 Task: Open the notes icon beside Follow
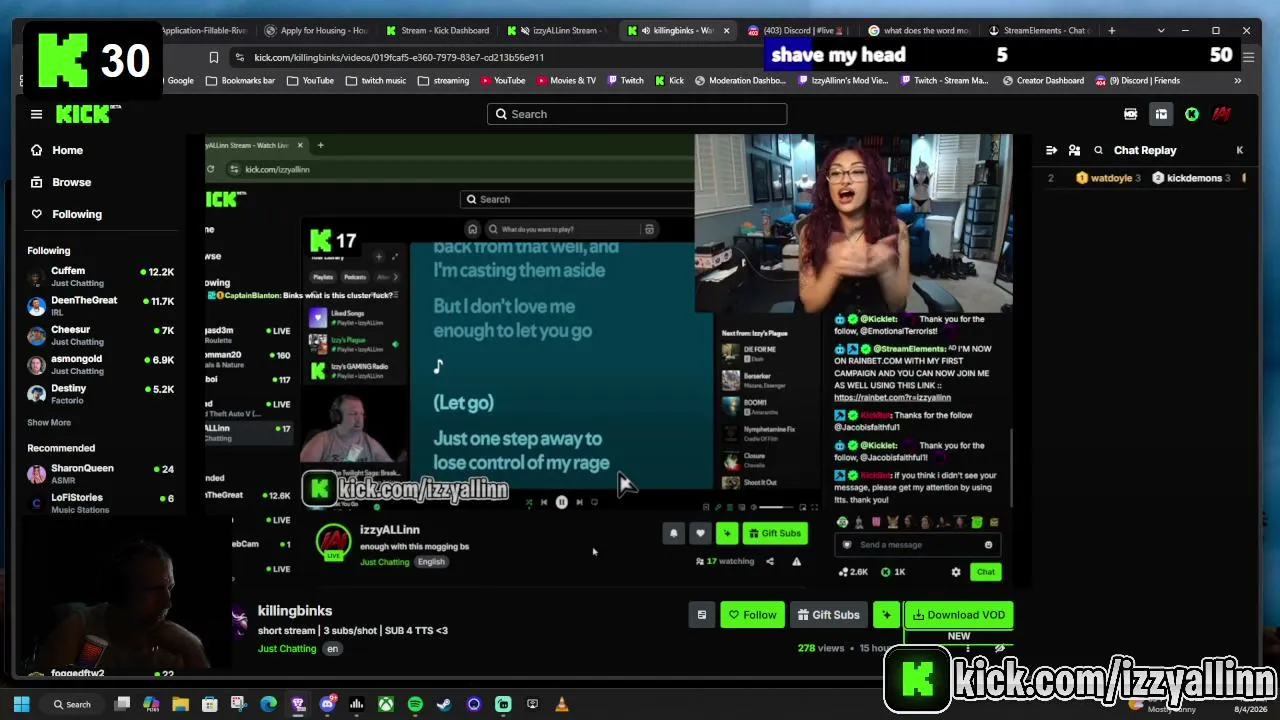702,615
